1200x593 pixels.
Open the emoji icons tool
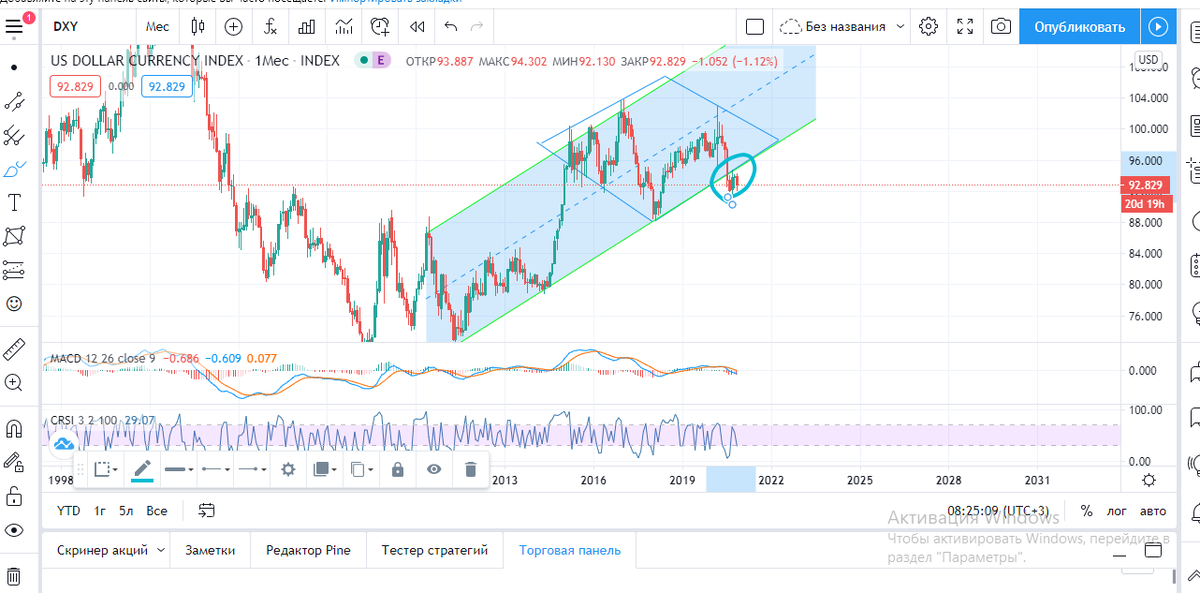14,303
